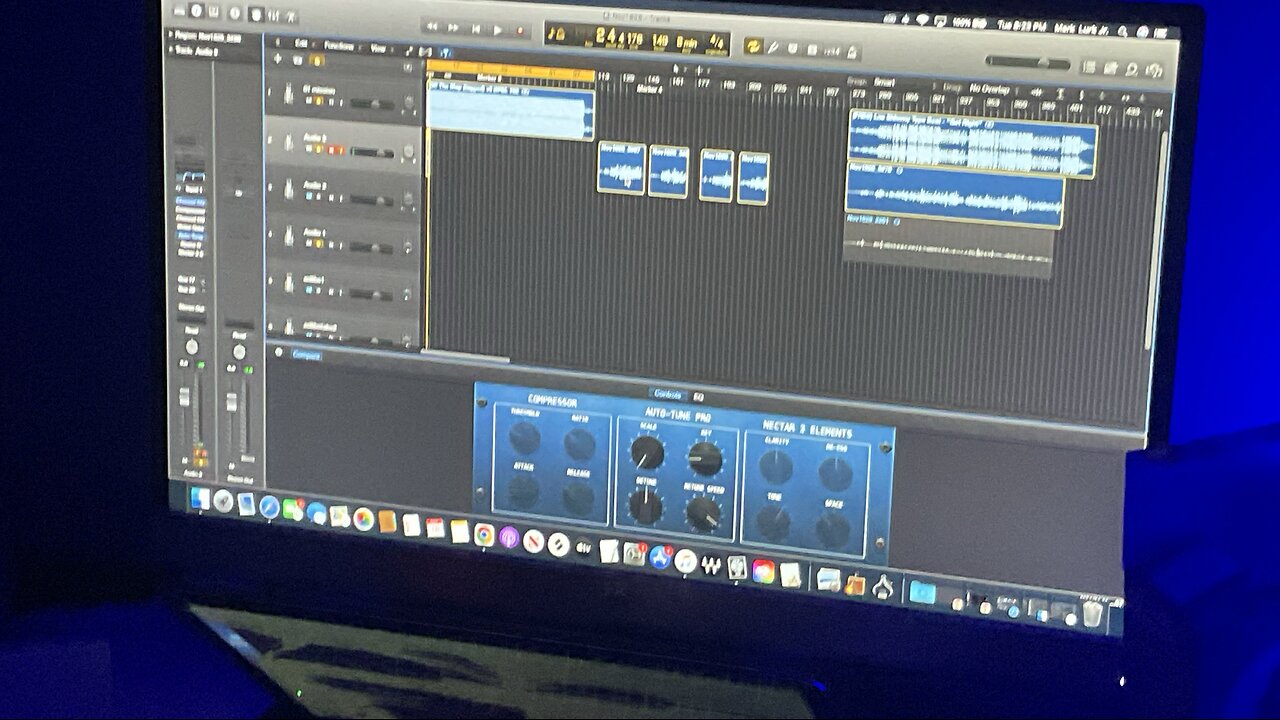Open the Note Pad panel
This screenshot has width=1280, height=720.
click(x=1110, y=68)
